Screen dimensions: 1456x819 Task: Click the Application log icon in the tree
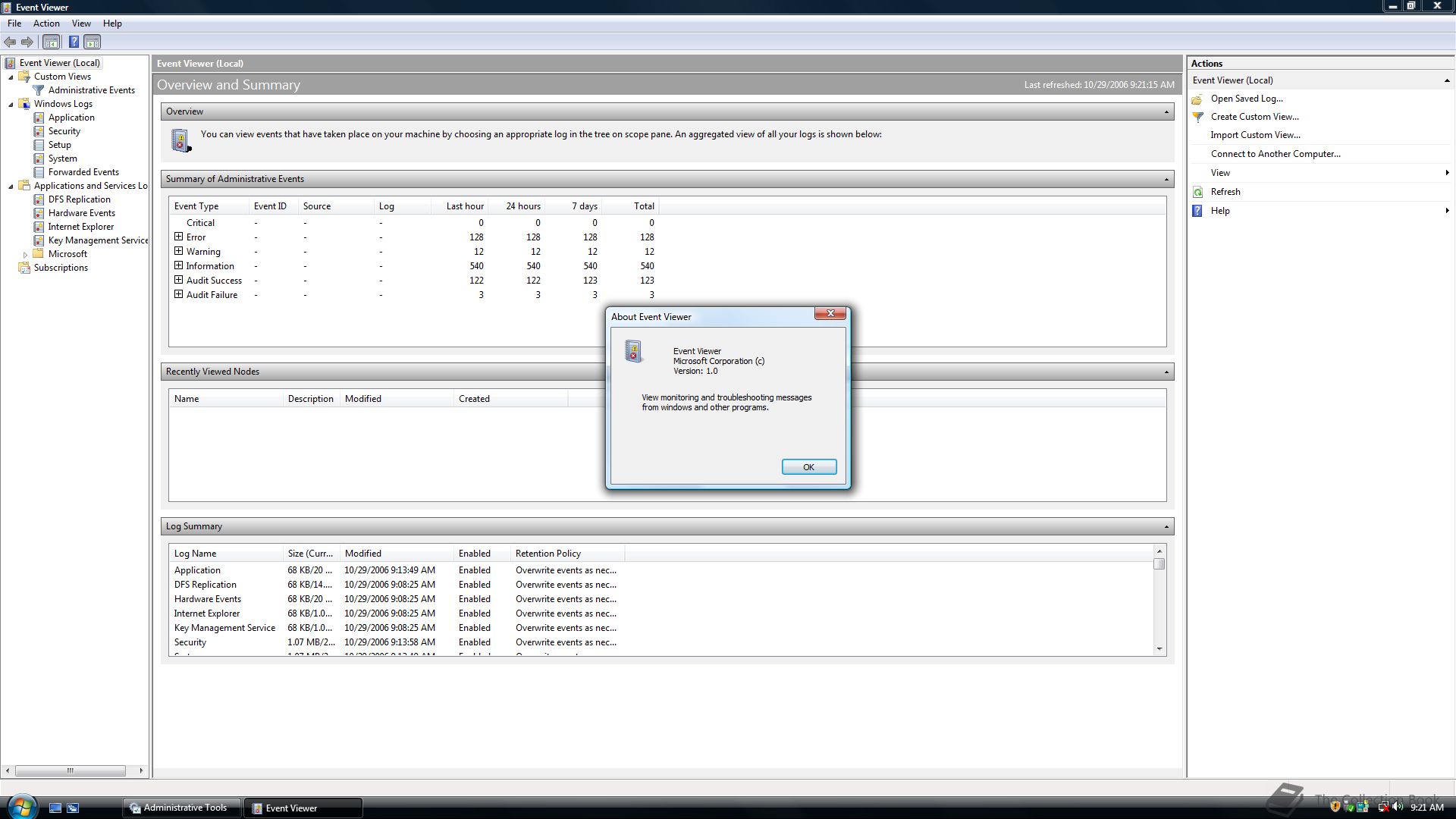[x=39, y=118]
